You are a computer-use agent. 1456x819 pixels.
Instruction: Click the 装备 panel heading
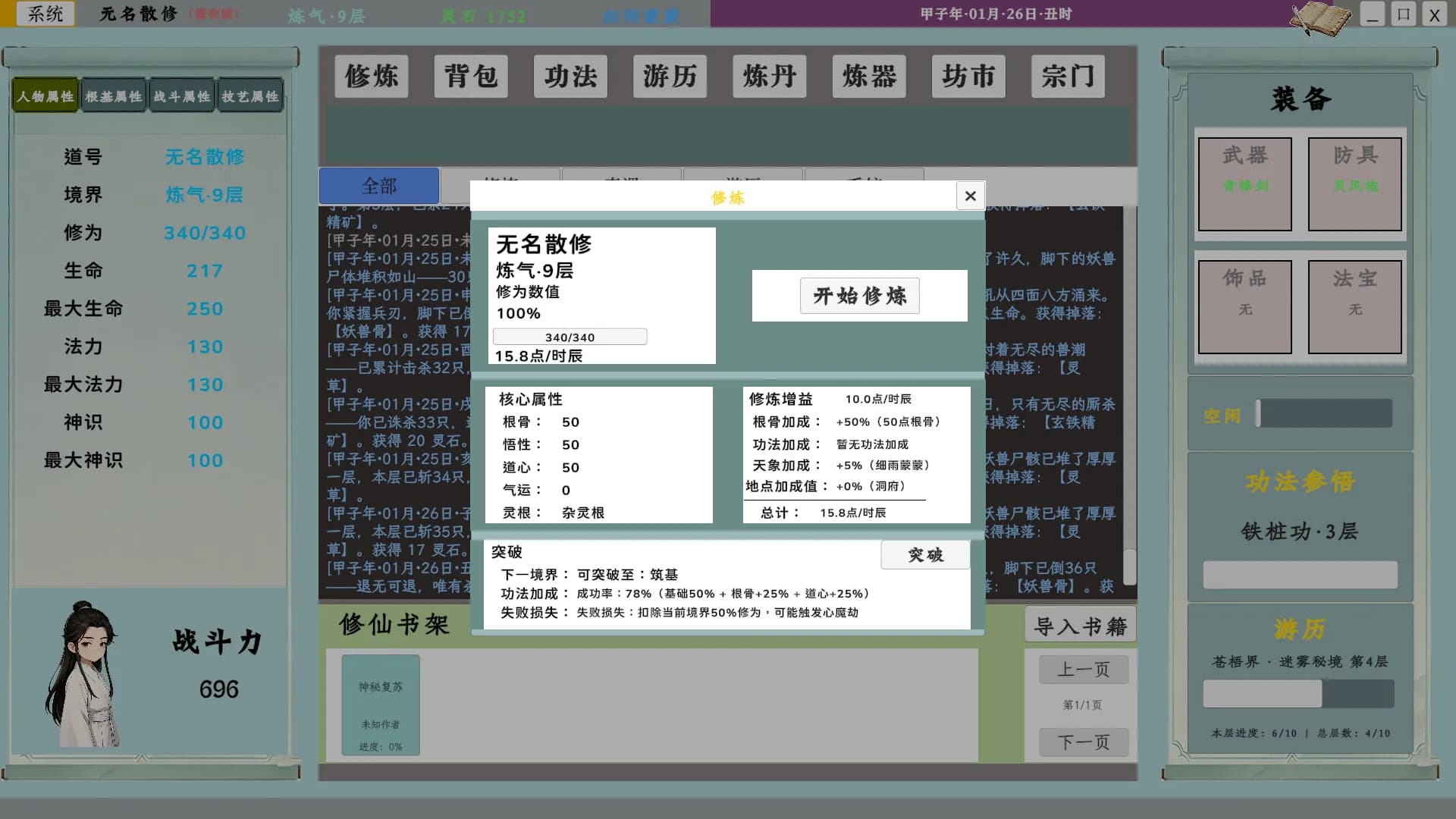(x=1300, y=99)
